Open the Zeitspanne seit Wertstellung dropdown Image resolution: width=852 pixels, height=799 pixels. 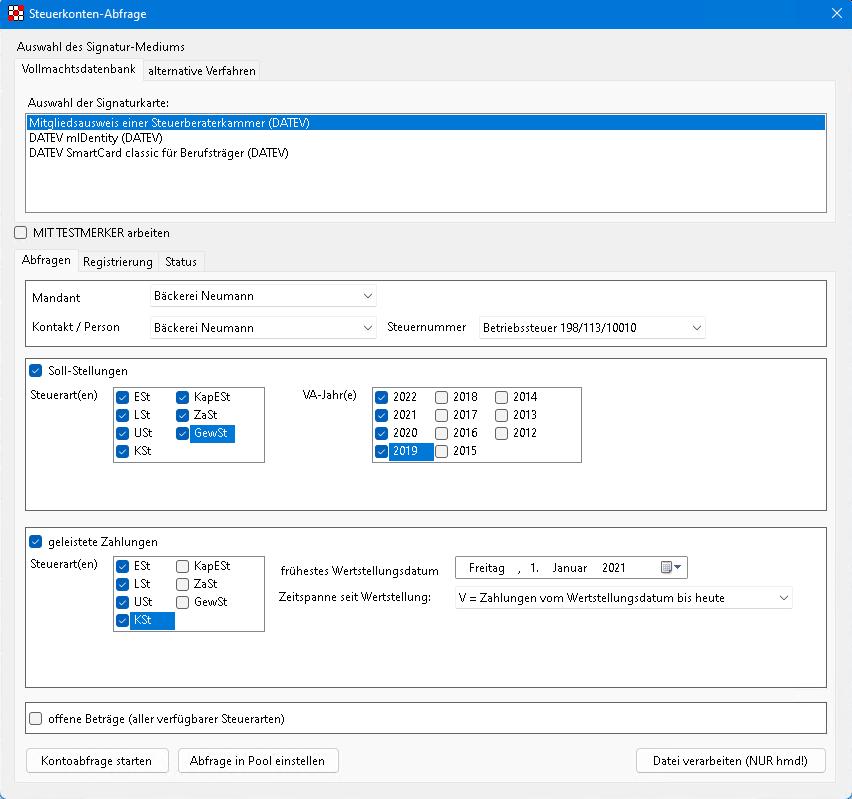click(782, 598)
